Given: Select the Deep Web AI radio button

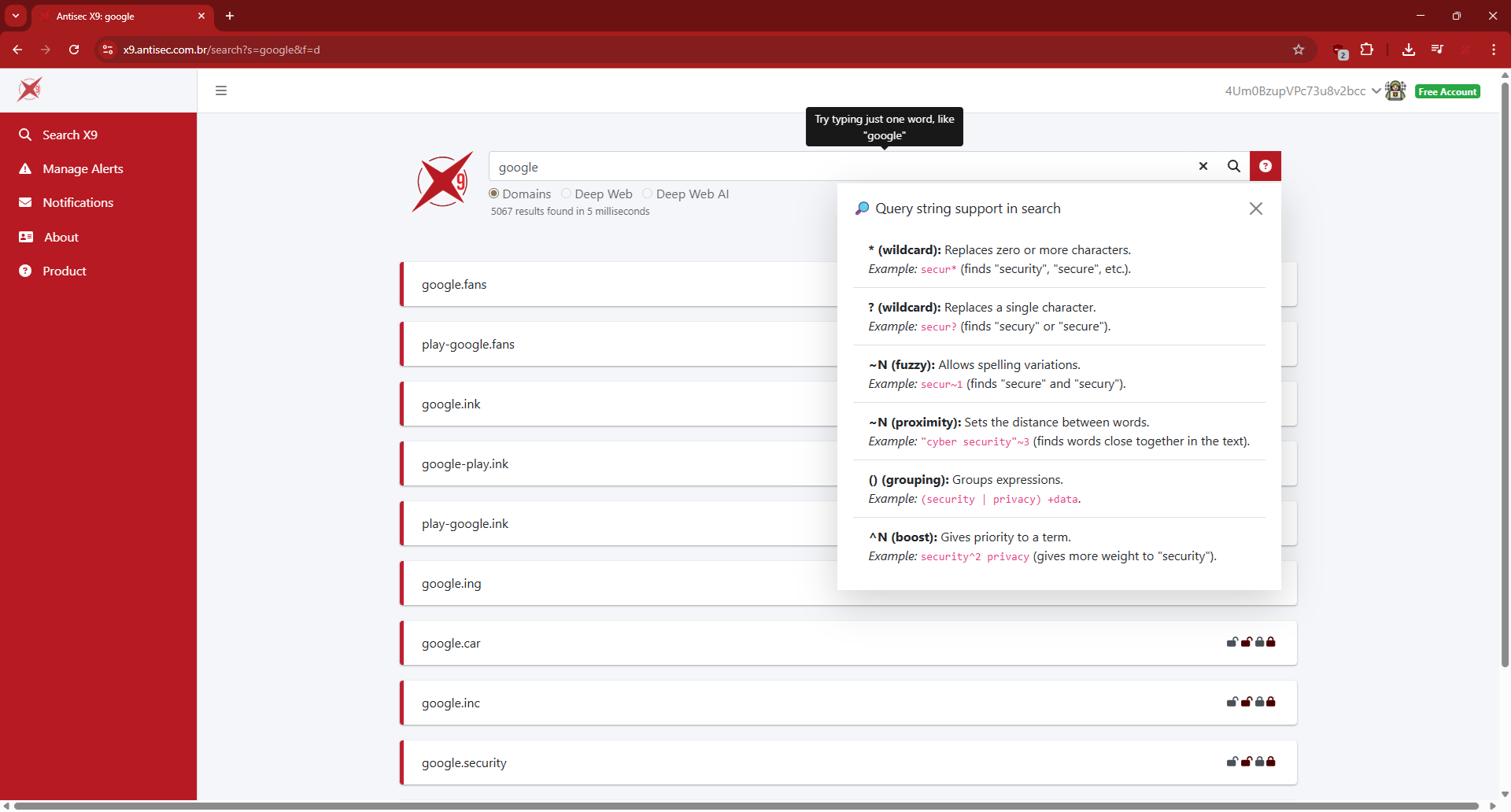Looking at the screenshot, I should [647, 194].
